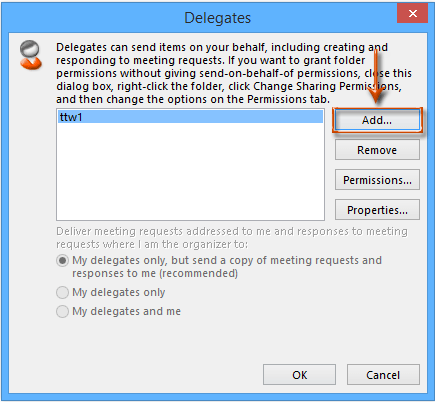Select the ttw1 entry in the delegates list
This screenshot has height=402, width=435.
click(x=190, y=117)
